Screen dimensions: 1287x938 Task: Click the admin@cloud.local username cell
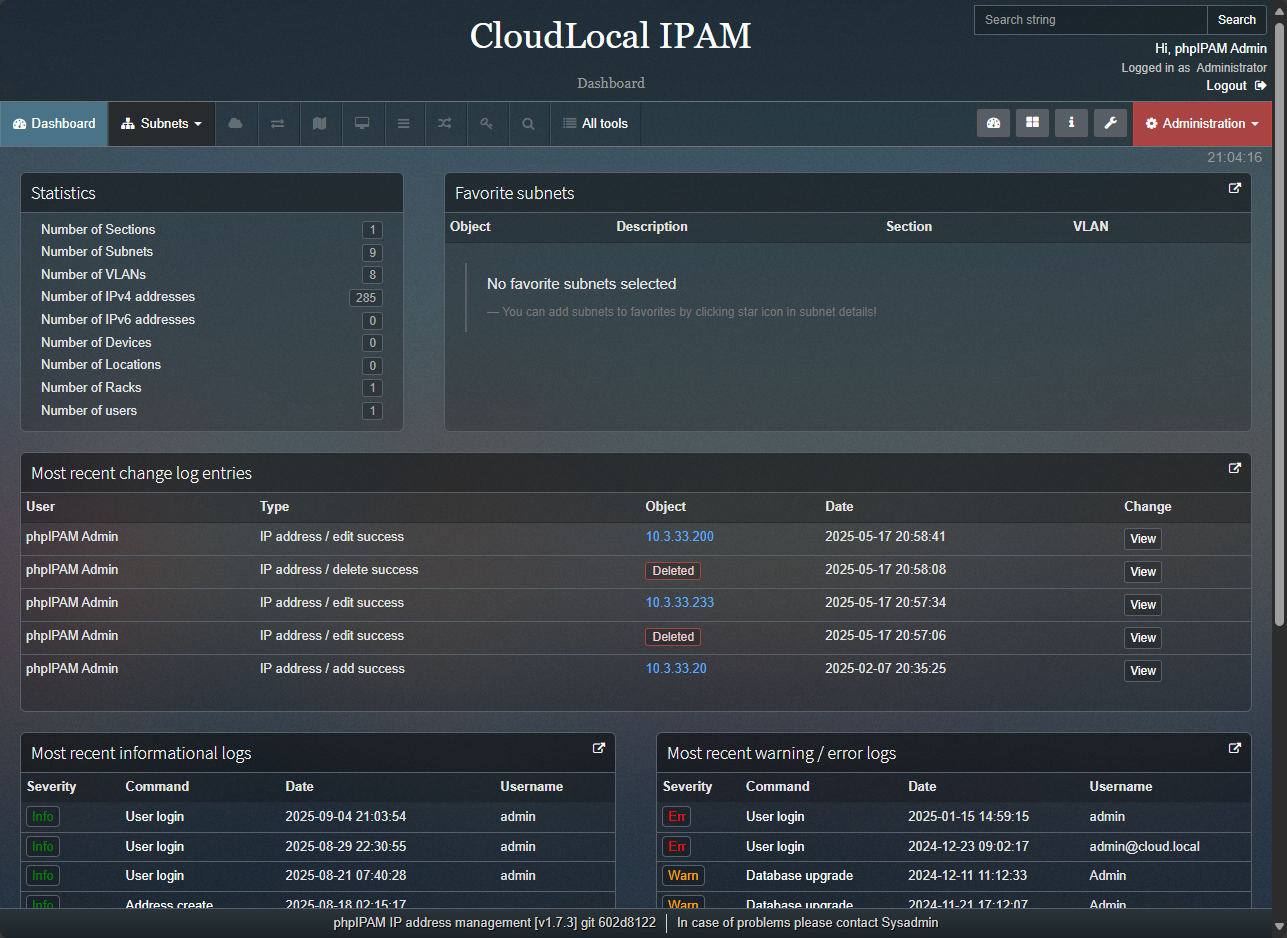[1144, 846]
